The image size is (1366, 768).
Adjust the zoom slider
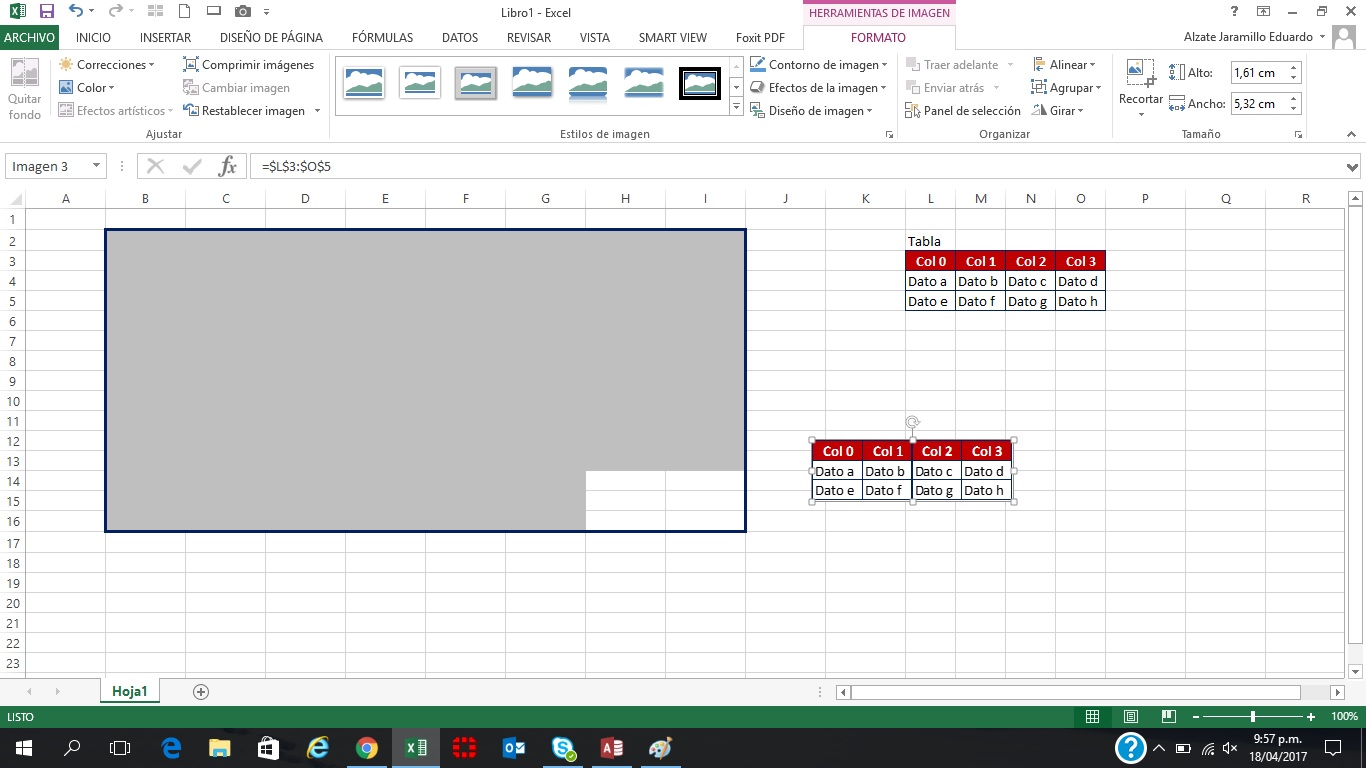(x=1253, y=717)
